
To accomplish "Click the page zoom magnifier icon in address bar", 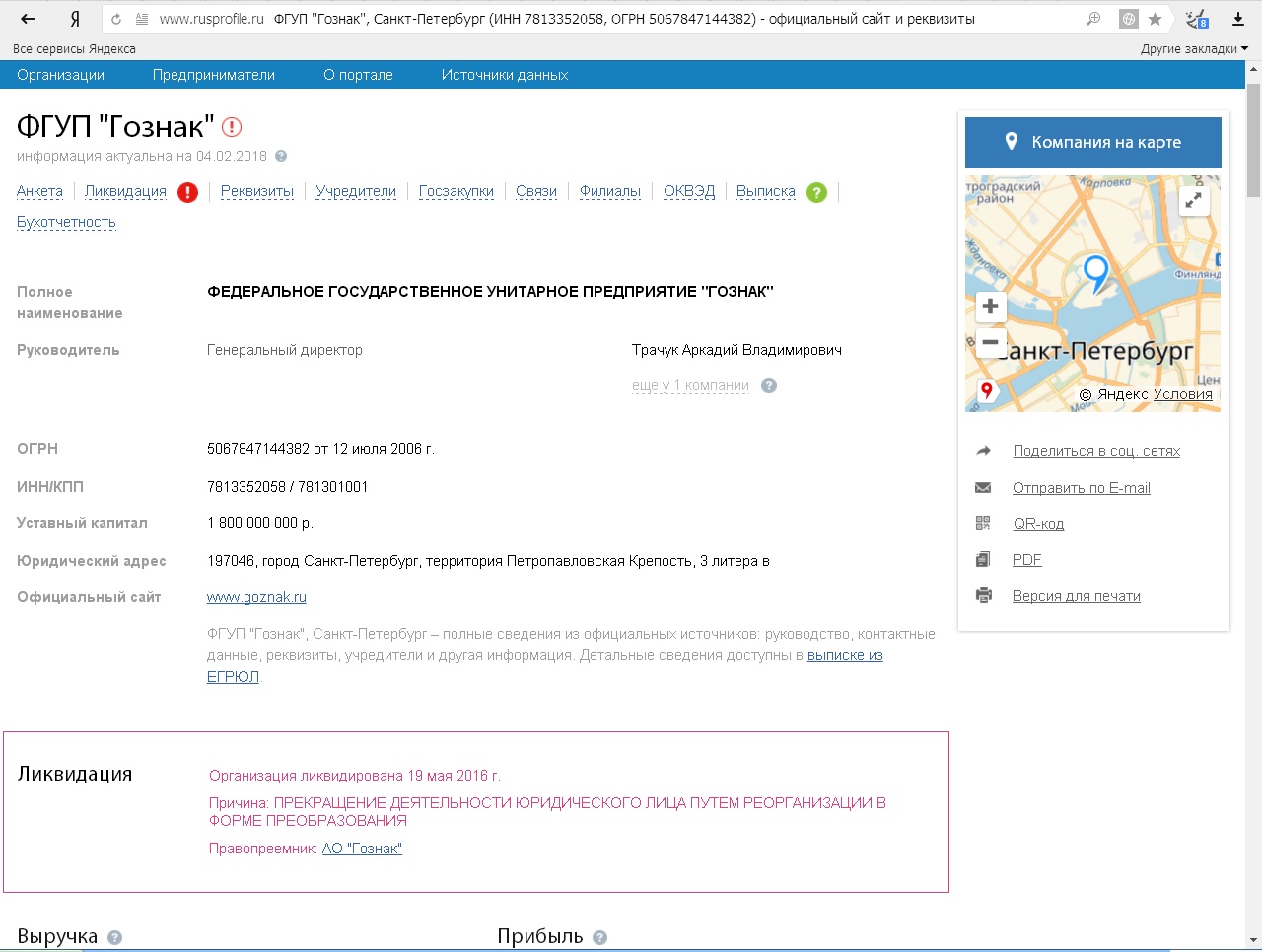I will point(1093,19).
